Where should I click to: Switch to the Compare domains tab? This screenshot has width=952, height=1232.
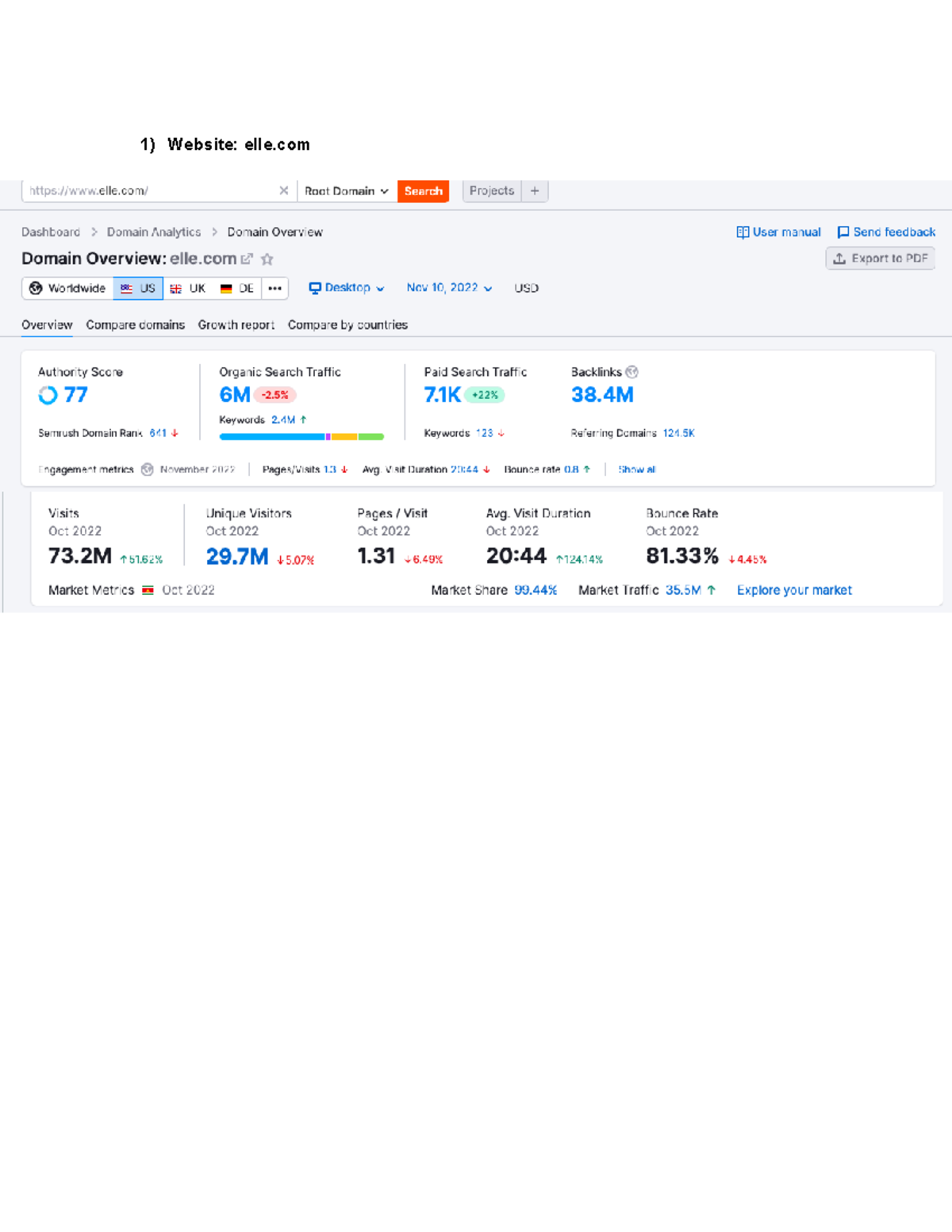click(135, 324)
